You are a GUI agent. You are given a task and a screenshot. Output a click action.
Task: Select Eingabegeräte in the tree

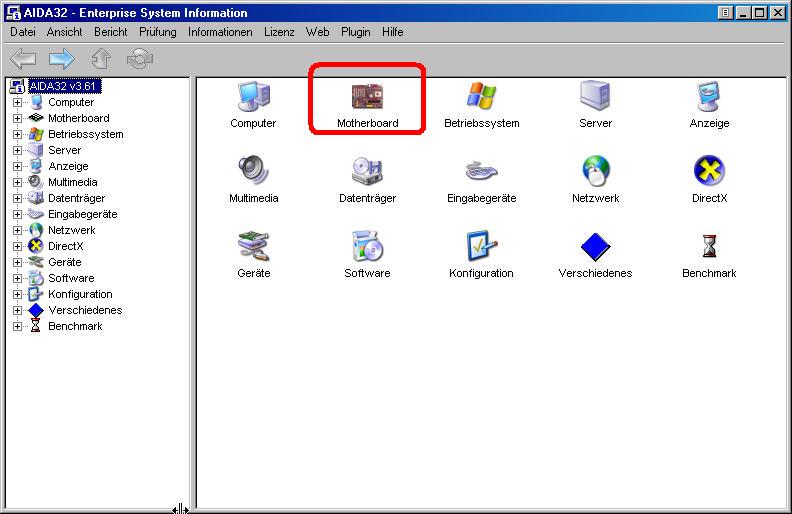(x=82, y=214)
